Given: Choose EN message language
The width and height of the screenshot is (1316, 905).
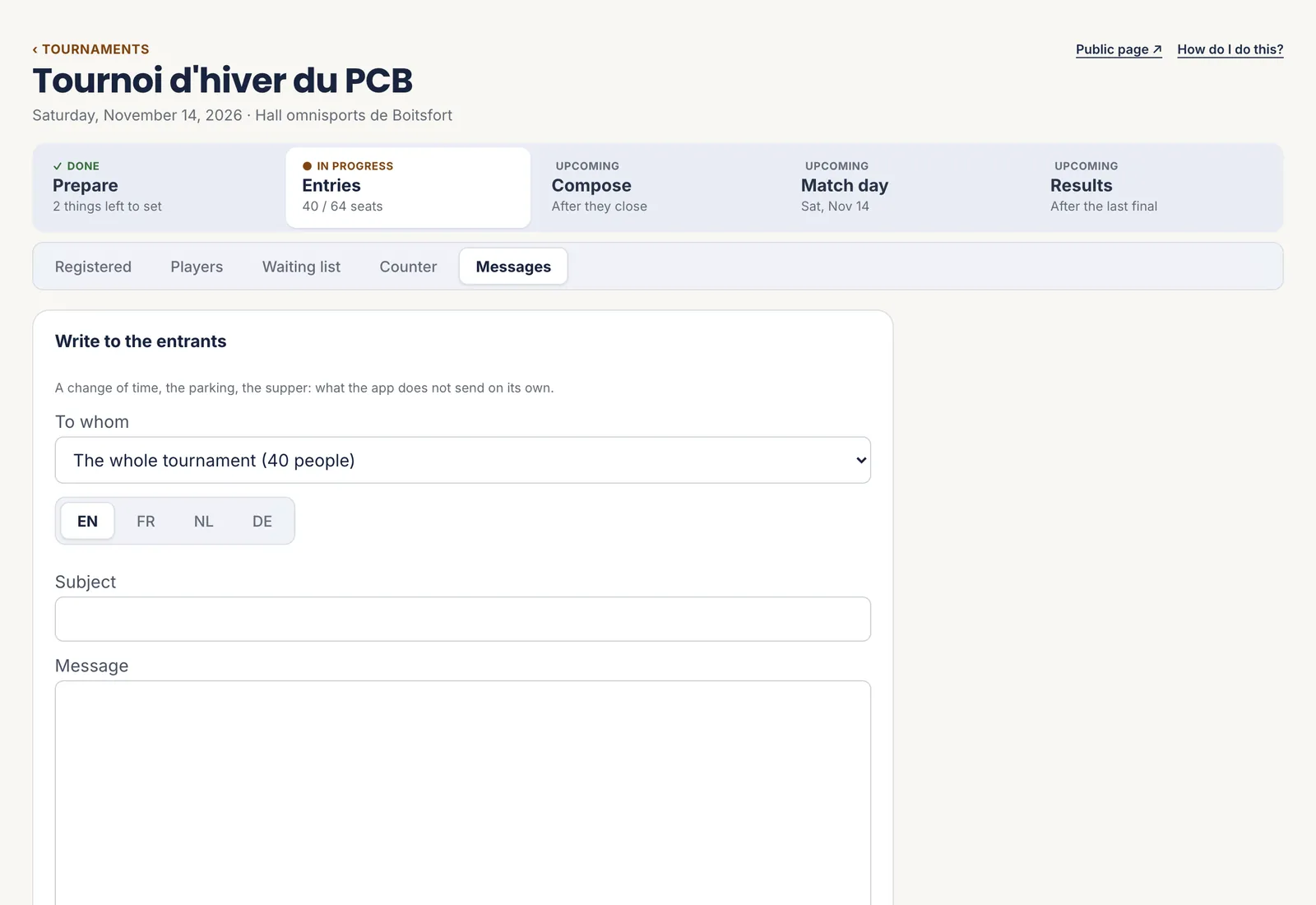Looking at the screenshot, I should pos(87,521).
